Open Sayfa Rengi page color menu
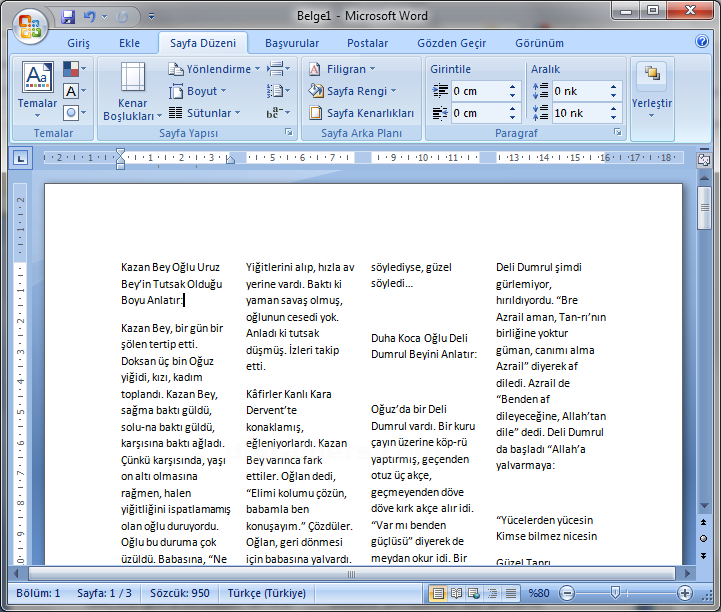The height and width of the screenshot is (612, 721). pos(352,91)
